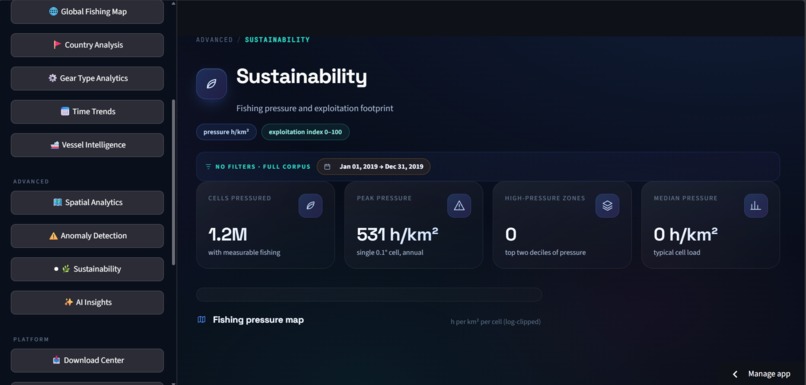
Task: Click the calendar icon on Time Trends
Action: pos(65,112)
